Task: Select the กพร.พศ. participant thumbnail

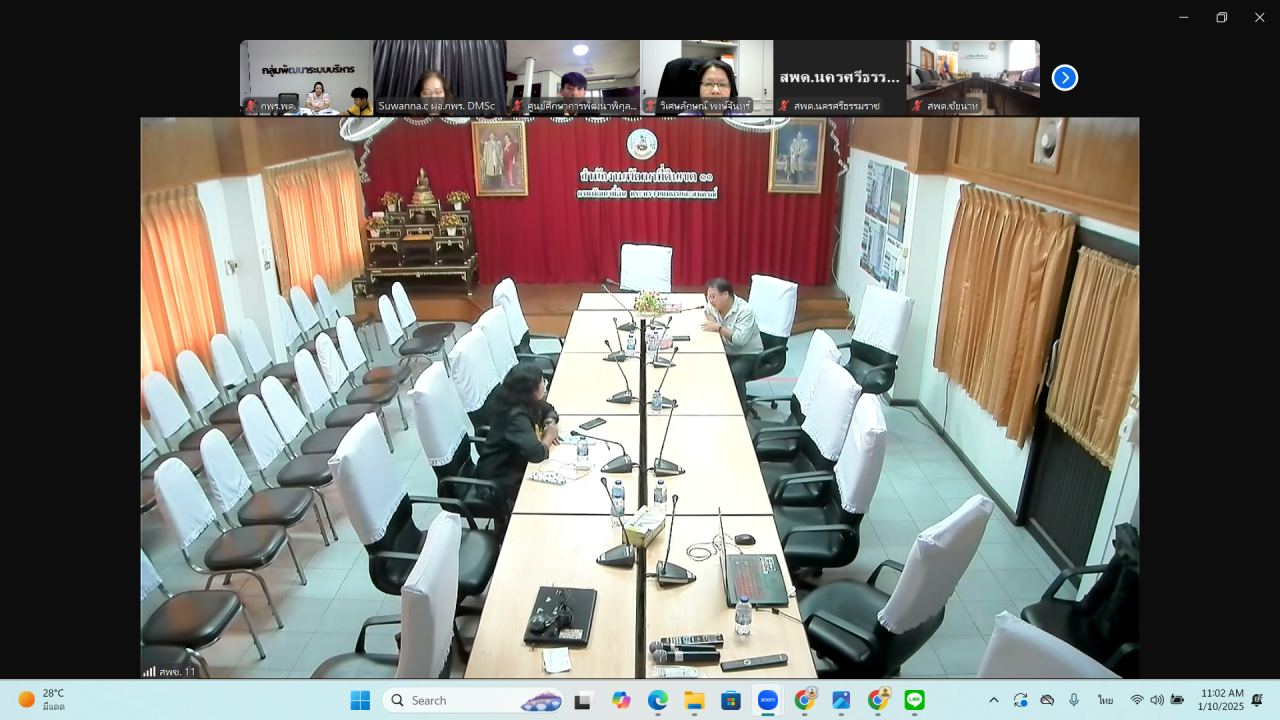Action: [306, 78]
